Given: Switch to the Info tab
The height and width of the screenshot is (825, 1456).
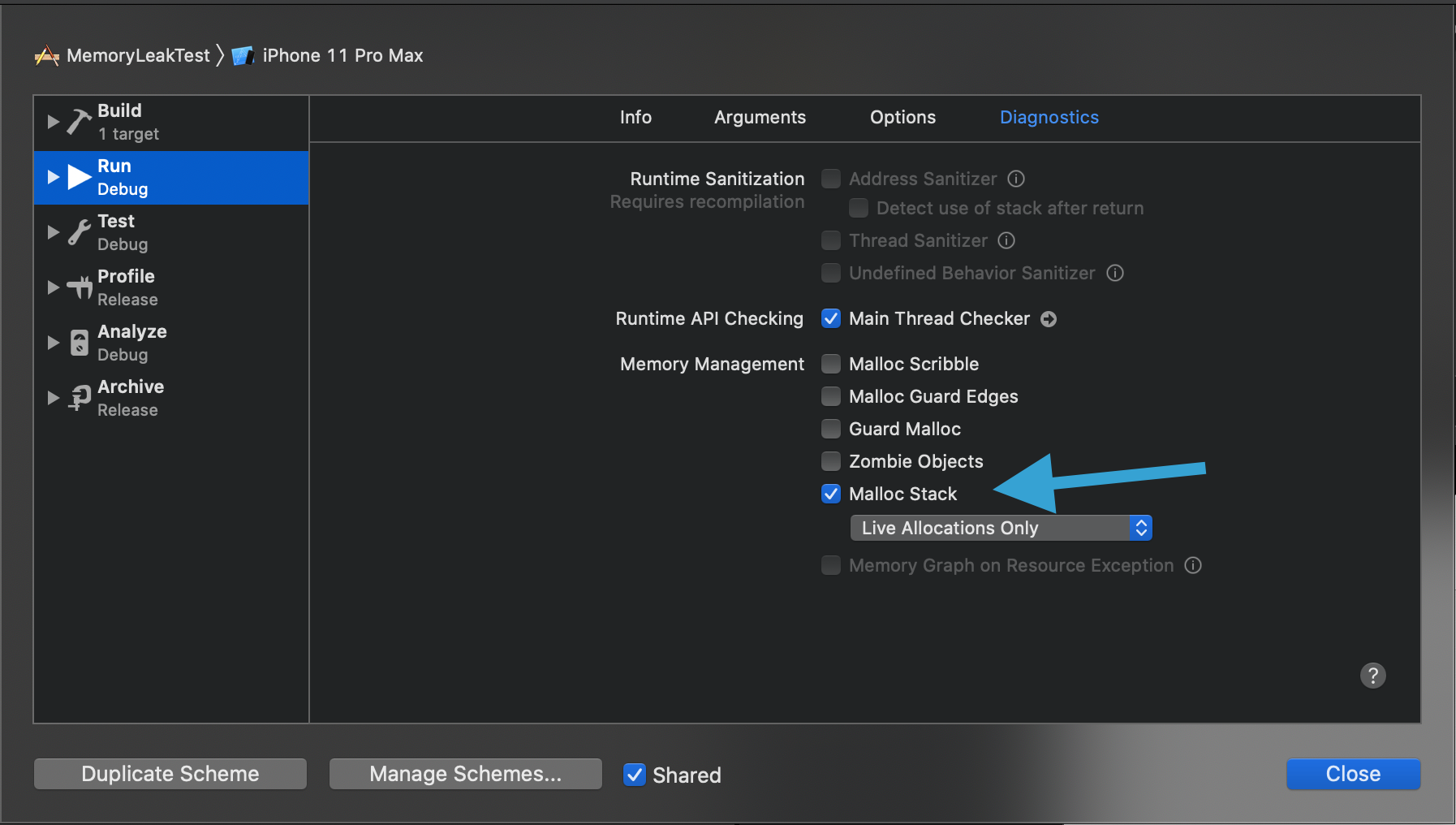Looking at the screenshot, I should click(635, 118).
